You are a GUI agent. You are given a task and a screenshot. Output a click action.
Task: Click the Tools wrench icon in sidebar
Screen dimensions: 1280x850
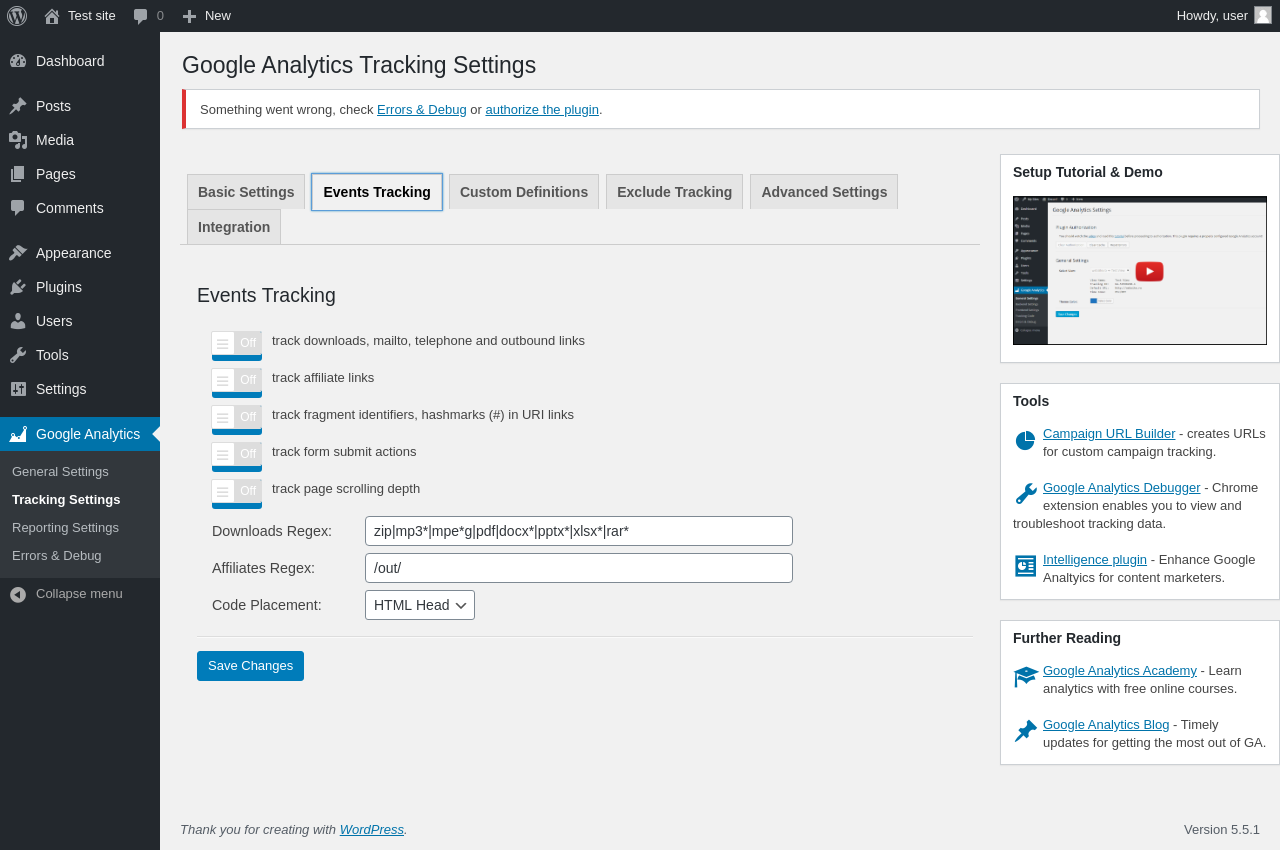[18, 355]
